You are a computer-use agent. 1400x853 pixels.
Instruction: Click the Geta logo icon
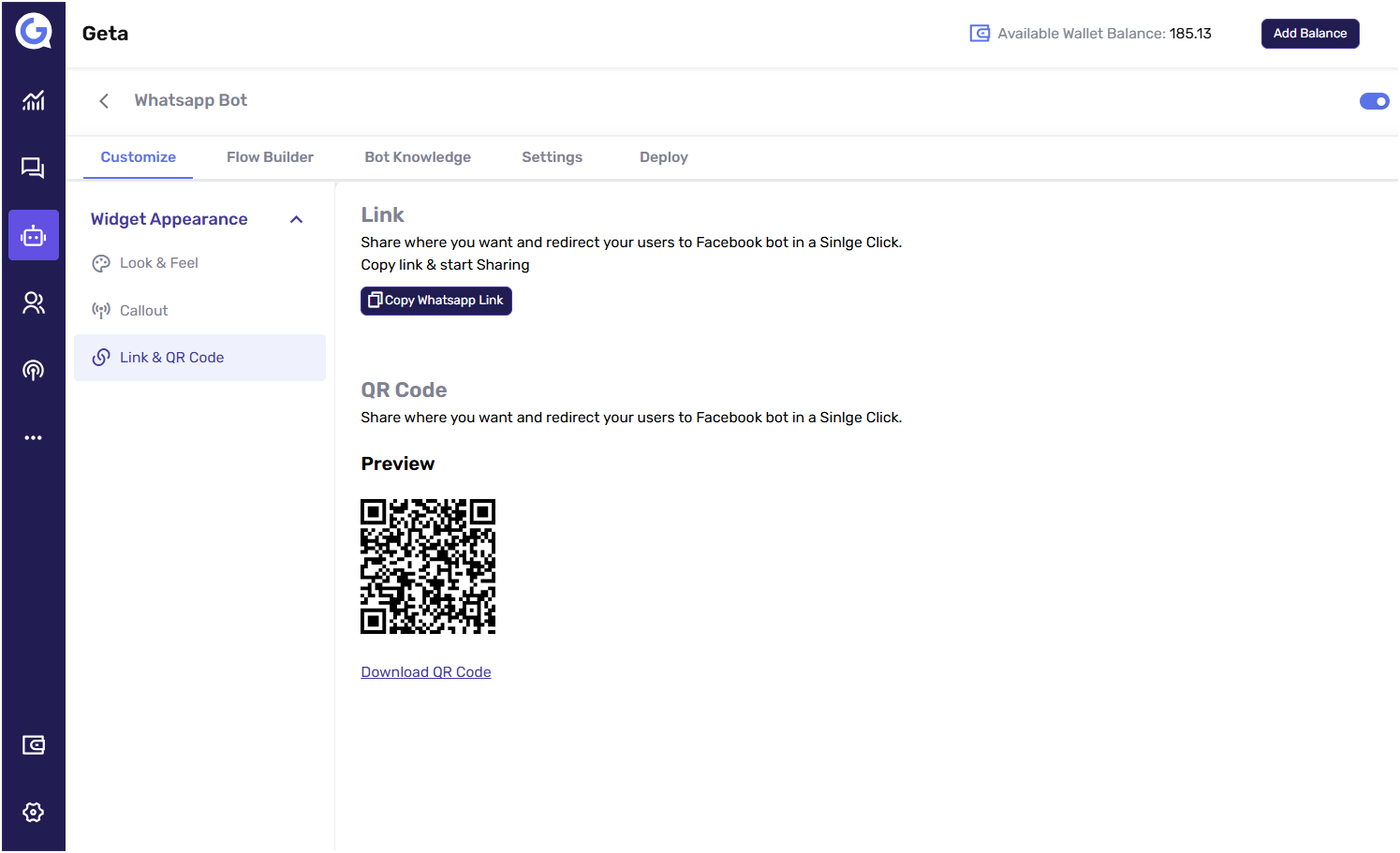pos(32,32)
